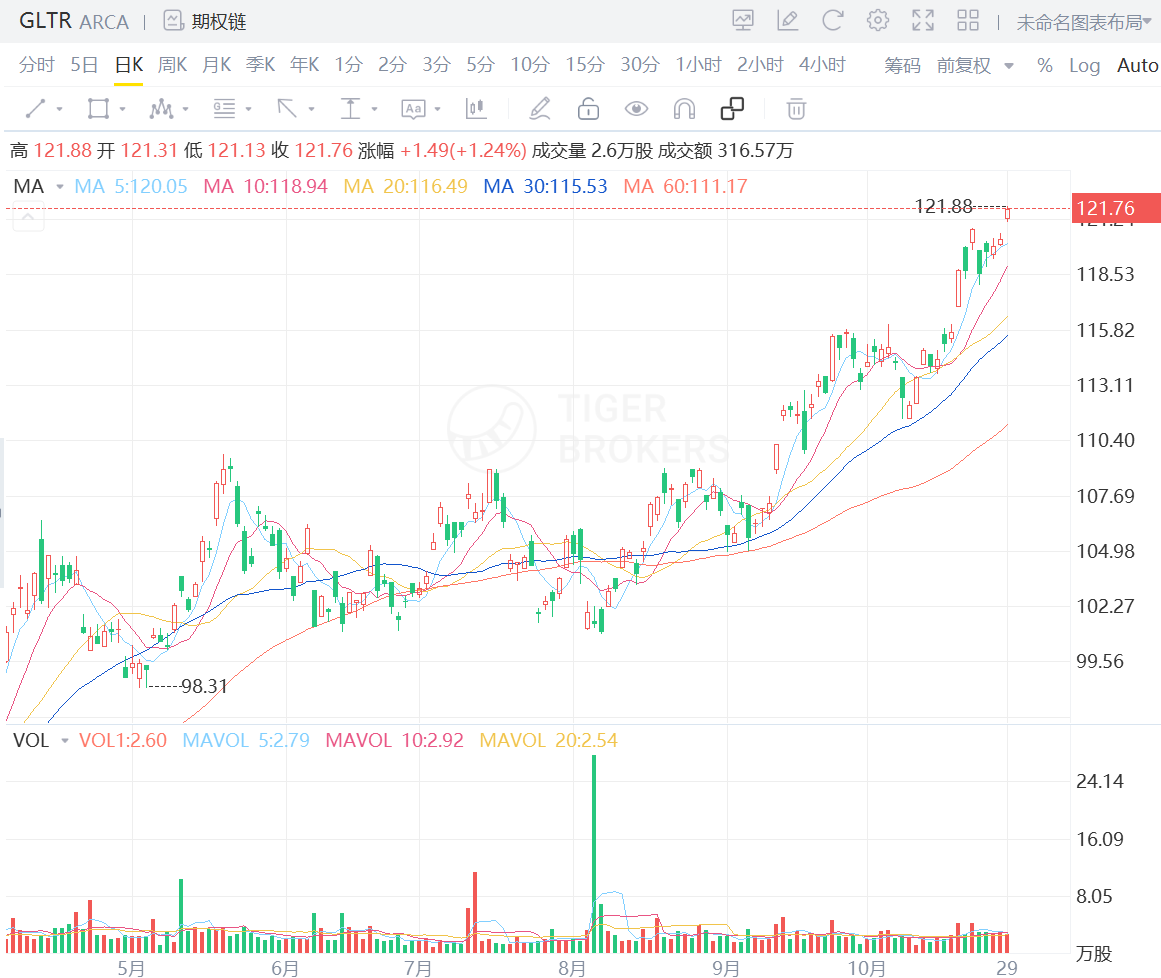The width and height of the screenshot is (1161, 978).
Task: Enable percent scale with % button
Action: coord(1045,65)
